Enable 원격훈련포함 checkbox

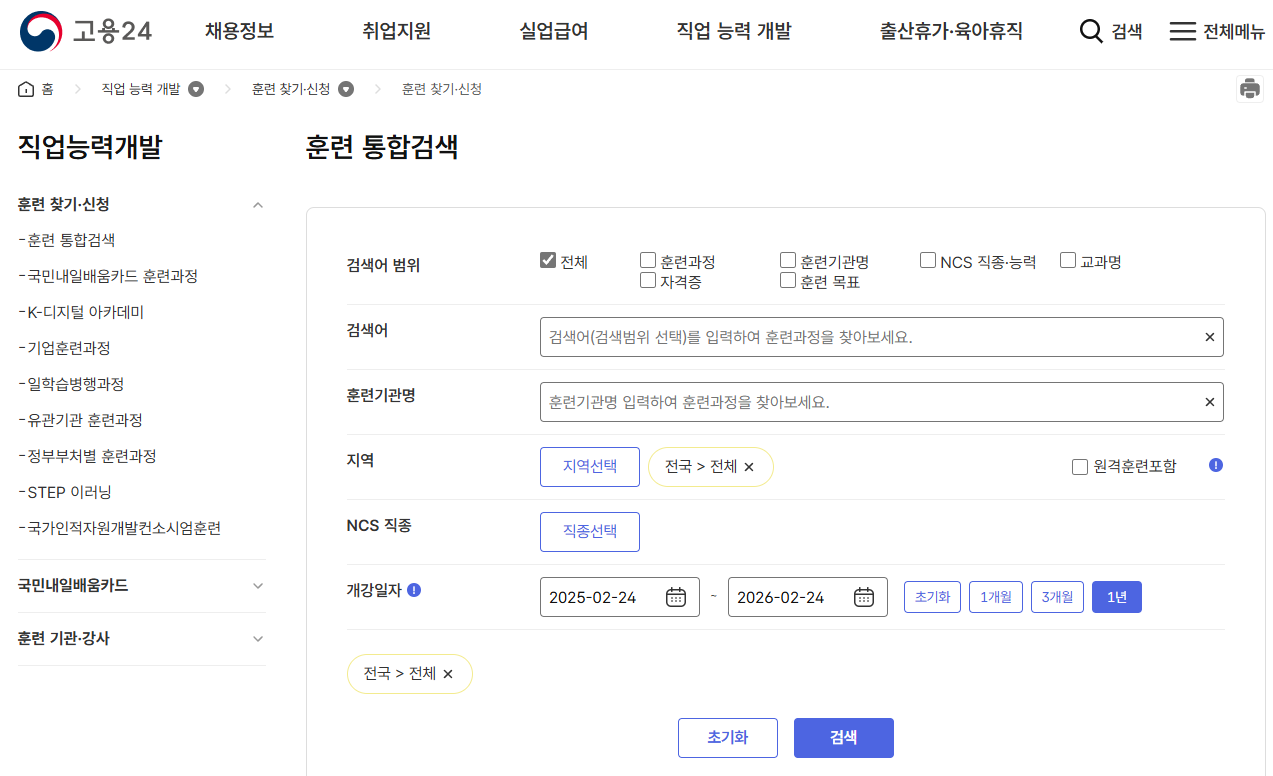pyautogui.click(x=1080, y=467)
